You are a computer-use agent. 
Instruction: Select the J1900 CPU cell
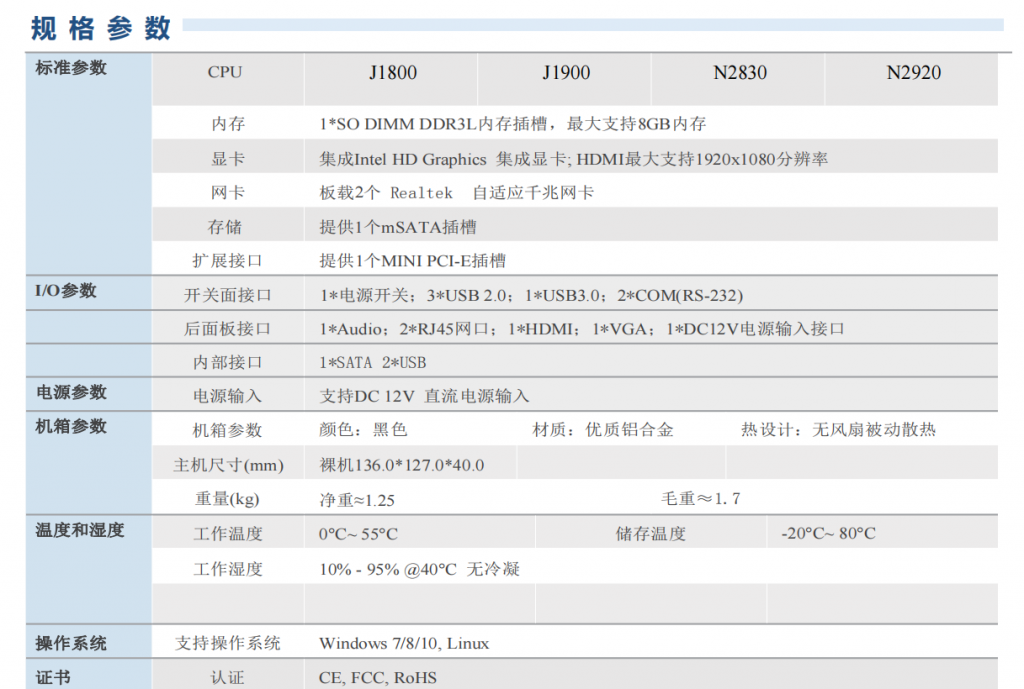pos(565,73)
